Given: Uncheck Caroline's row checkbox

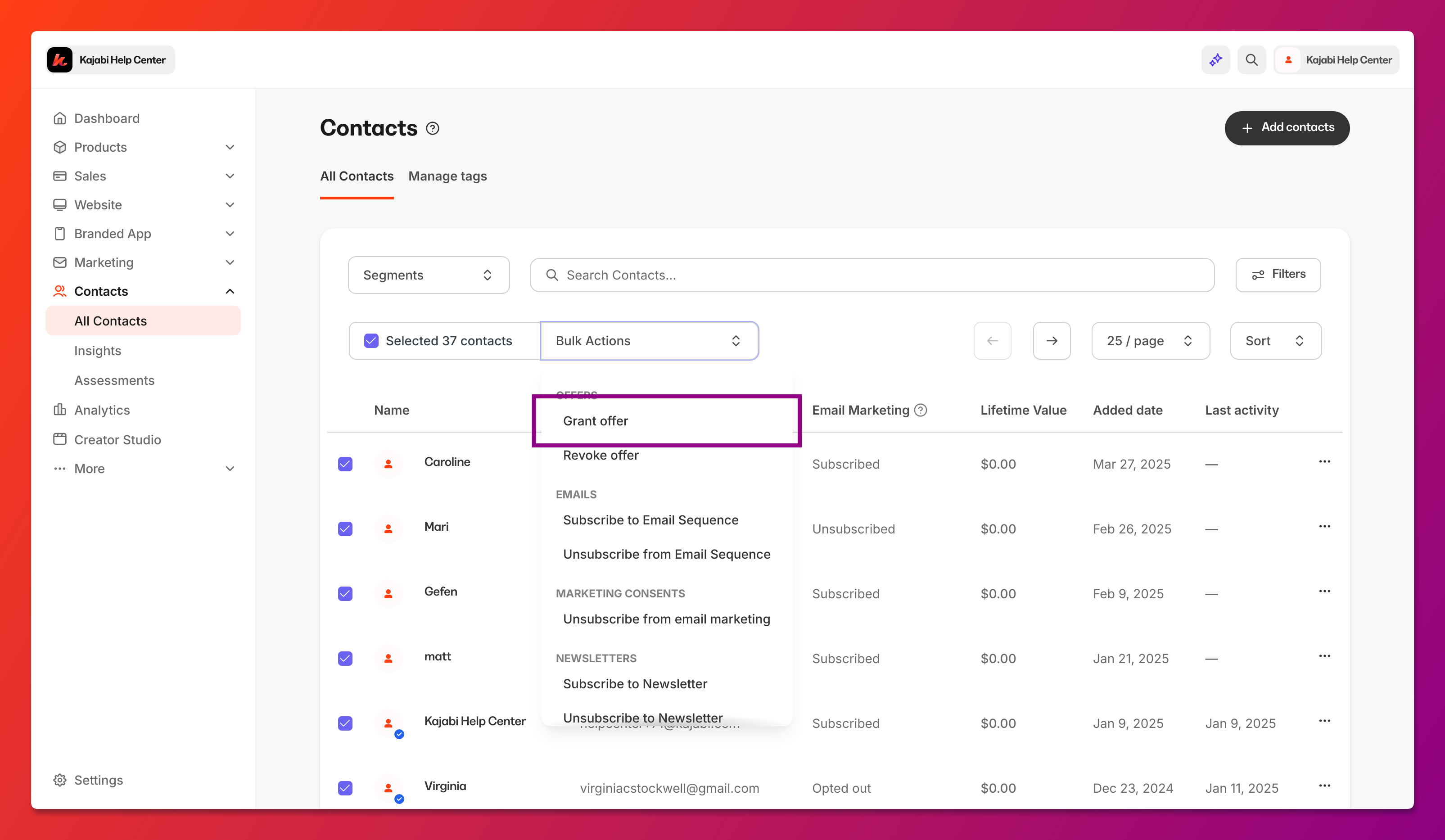Looking at the screenshot, I should click(345, 464).
